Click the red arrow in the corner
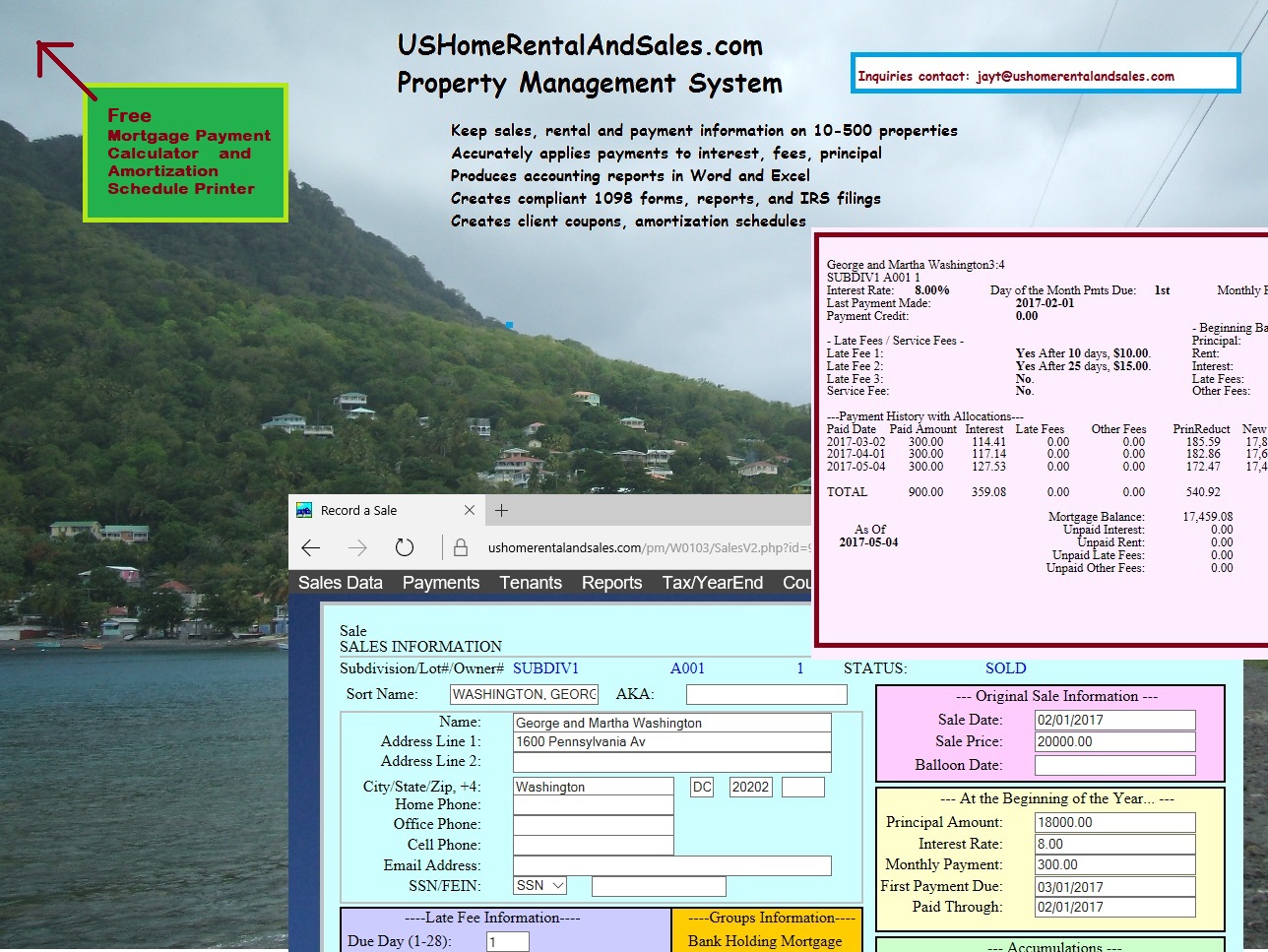The width and height of the screenshot is (1268, 952). point(65,69)
